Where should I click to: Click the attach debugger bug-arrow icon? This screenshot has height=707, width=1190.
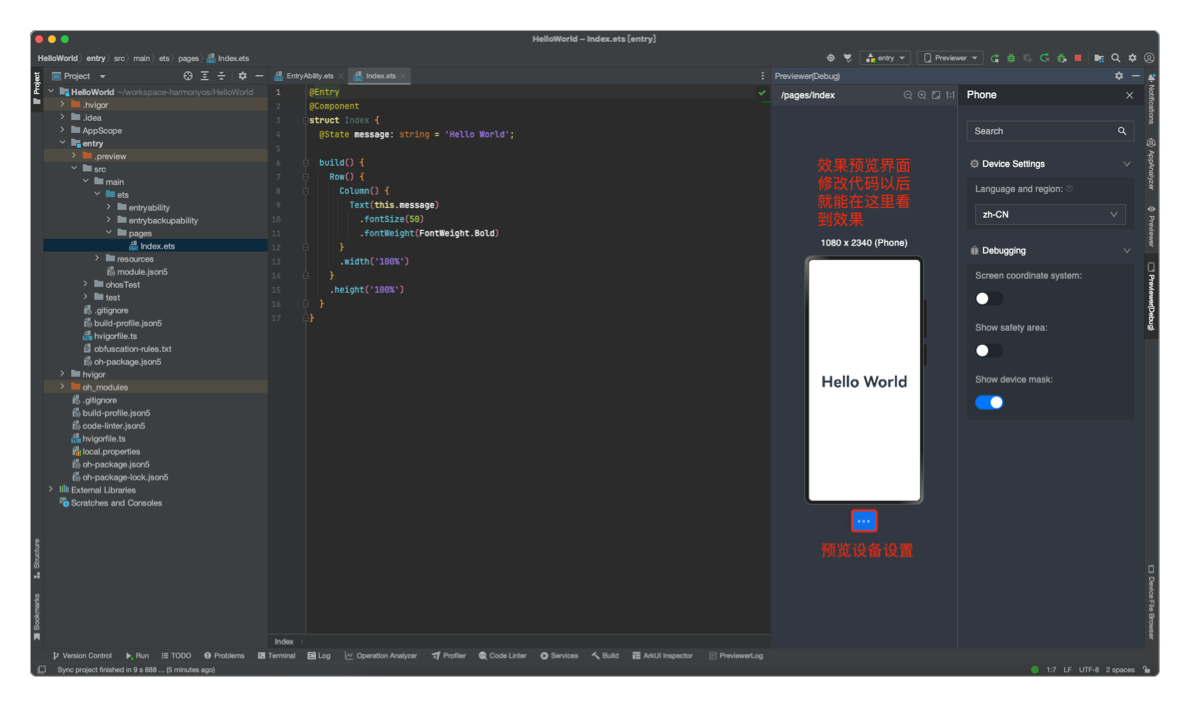tap(1061, 58)
